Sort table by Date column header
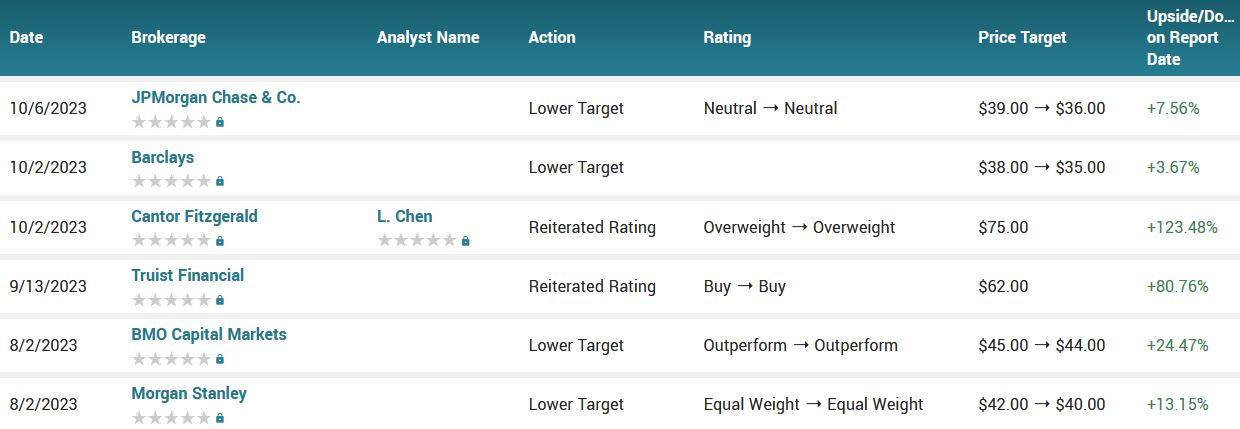The width and height of the screenshot is (1240, 429). 27,37
